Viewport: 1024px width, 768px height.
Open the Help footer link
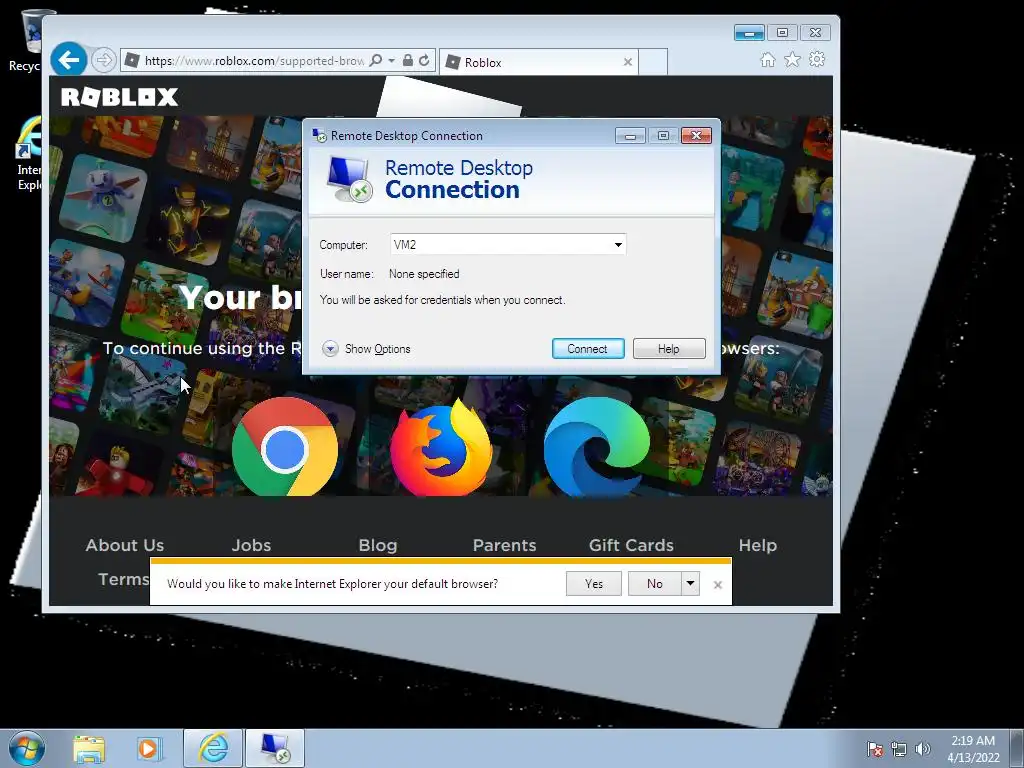758,545
